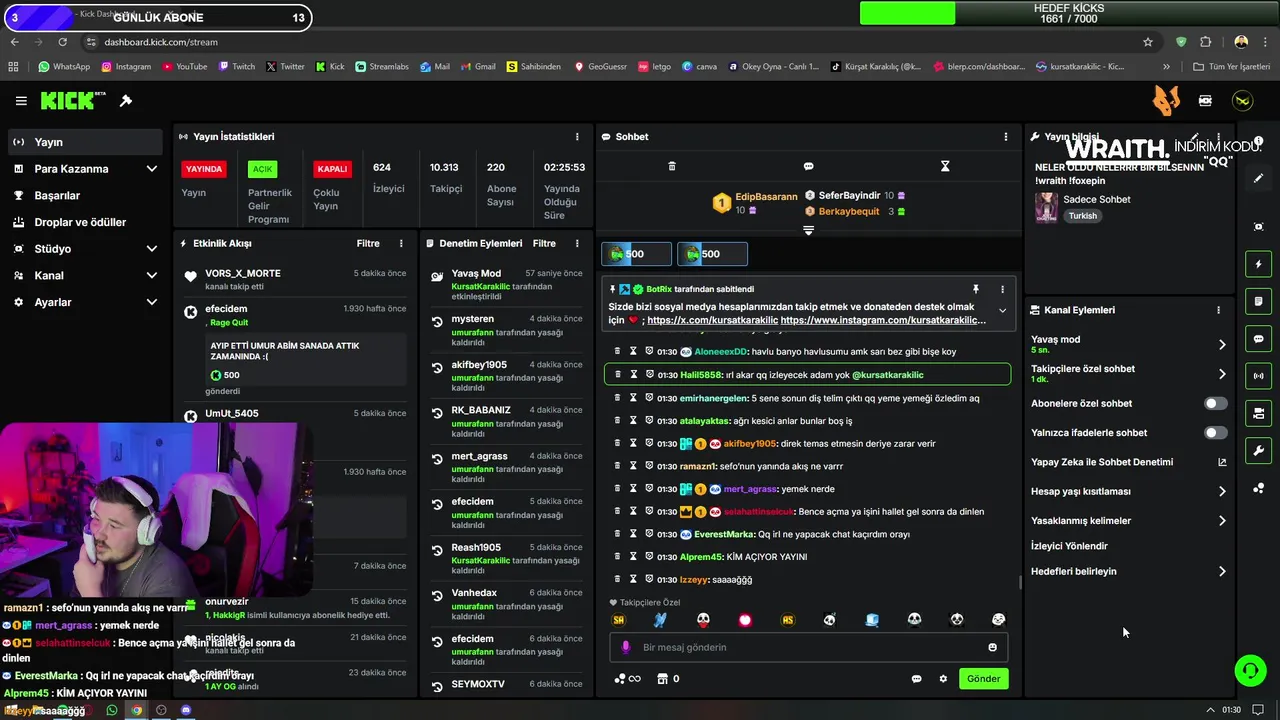This screenshot has height=720, width=1280.
Task: Open Takipçilere özel sohbet arrow
Action: [x=1222, y=374]
